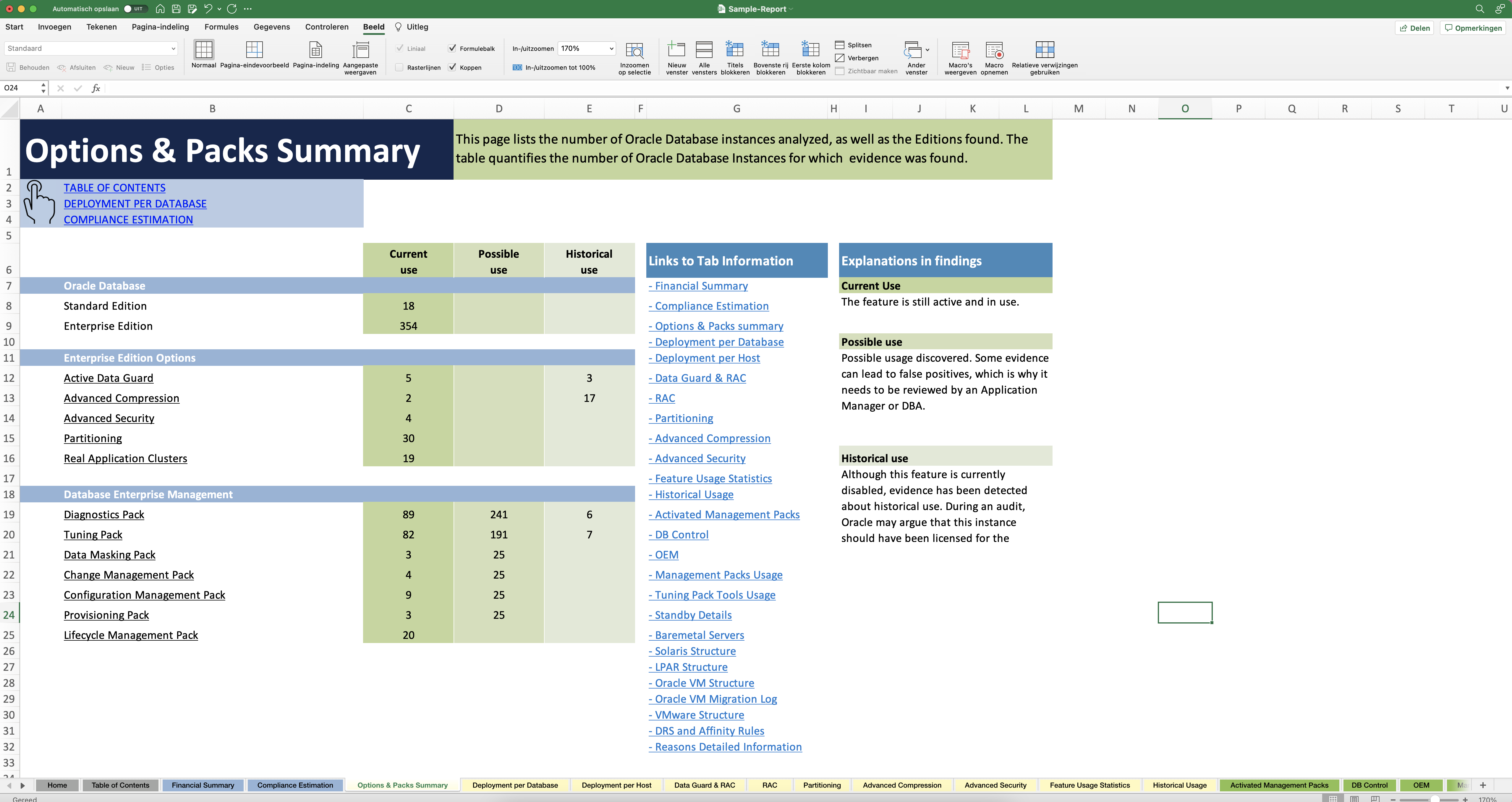
Task: Arrange Alle vensters
Action: point(704,58)
